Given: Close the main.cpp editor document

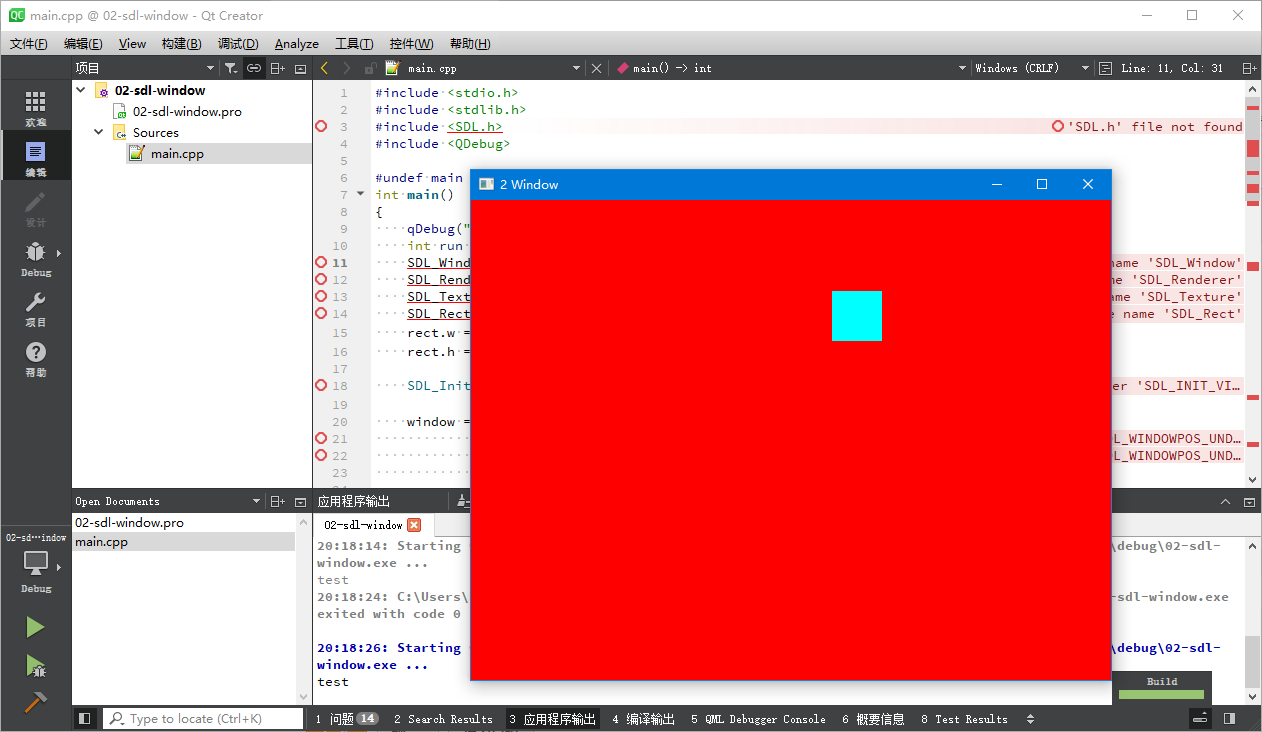Looking at the screenshot, I should coord(597,68).
